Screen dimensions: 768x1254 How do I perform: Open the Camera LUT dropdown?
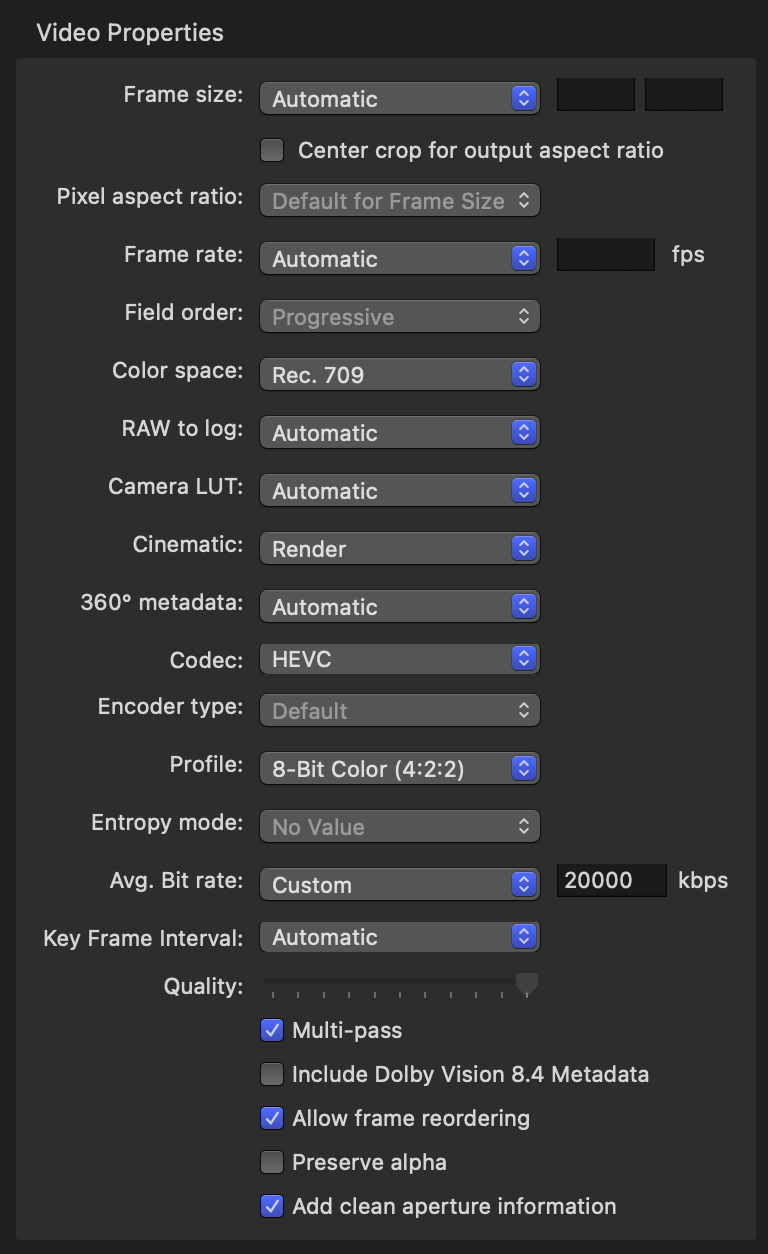point(399,490)
